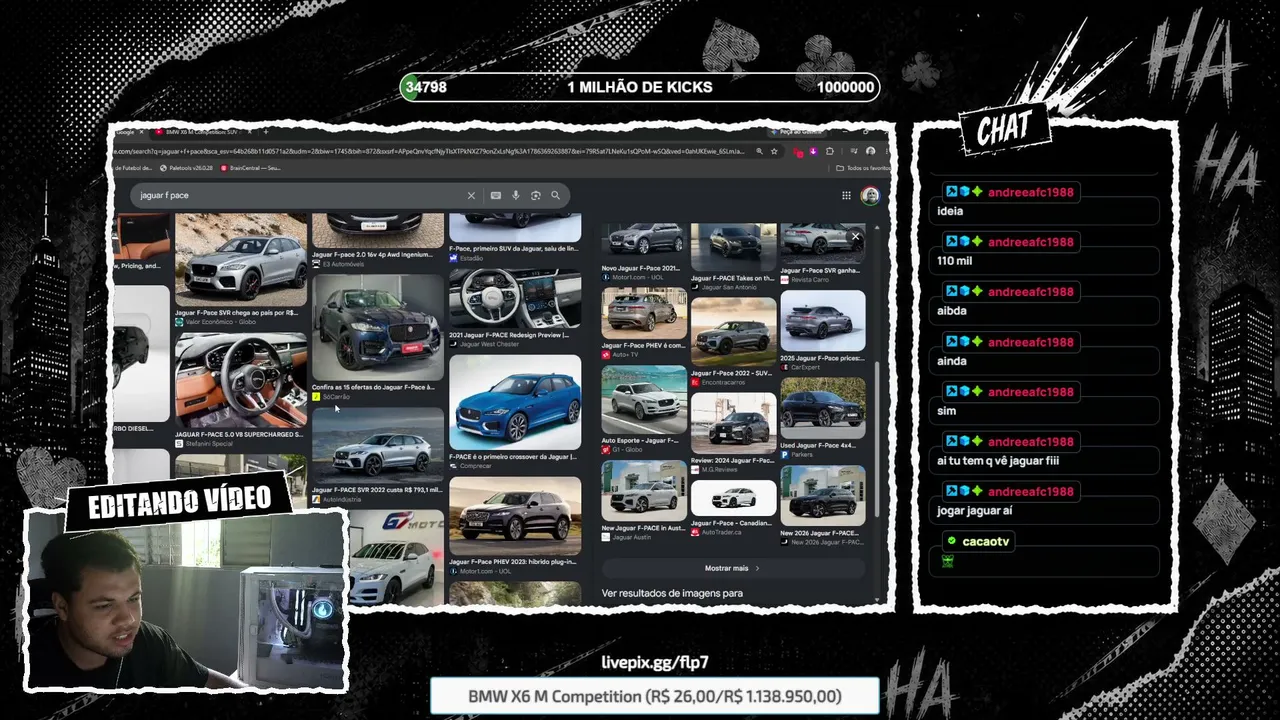The width and height of the screenshot is (1280, 720).
Task: Click 'Jaguar F-Pace SVR ganha...' title
Action: [820, 270]
